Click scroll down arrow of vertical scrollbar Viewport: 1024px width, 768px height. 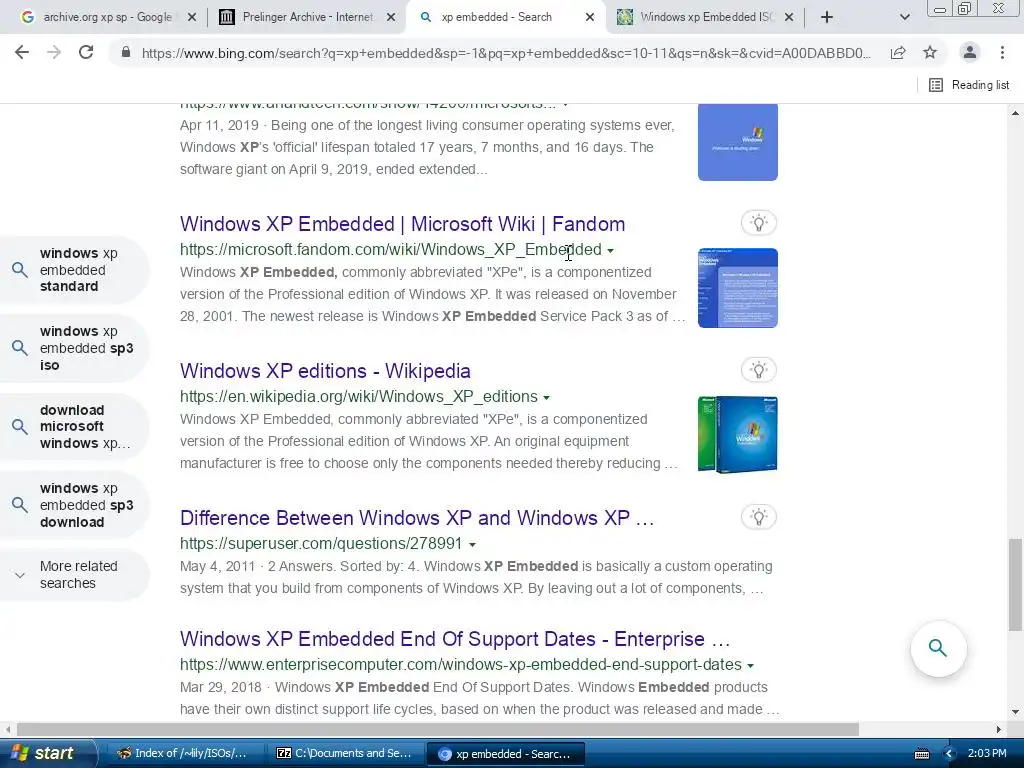pyautogui.click(x=1015, y=712)
